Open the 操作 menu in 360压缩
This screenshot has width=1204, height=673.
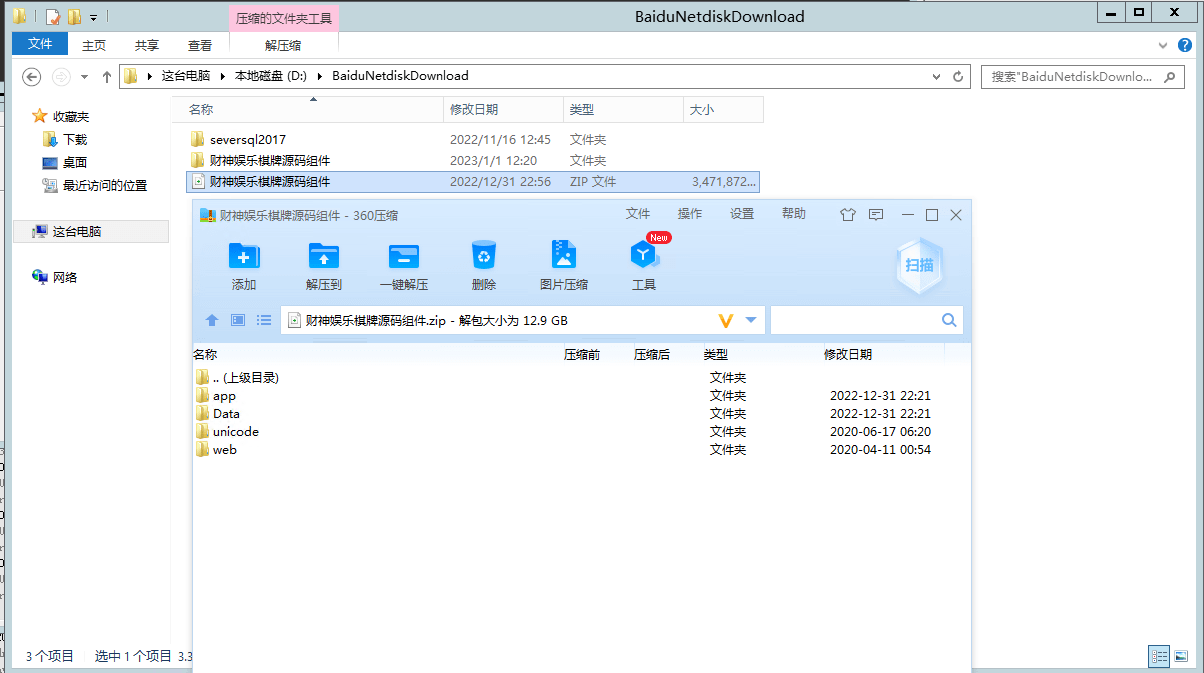coord(690,214)
